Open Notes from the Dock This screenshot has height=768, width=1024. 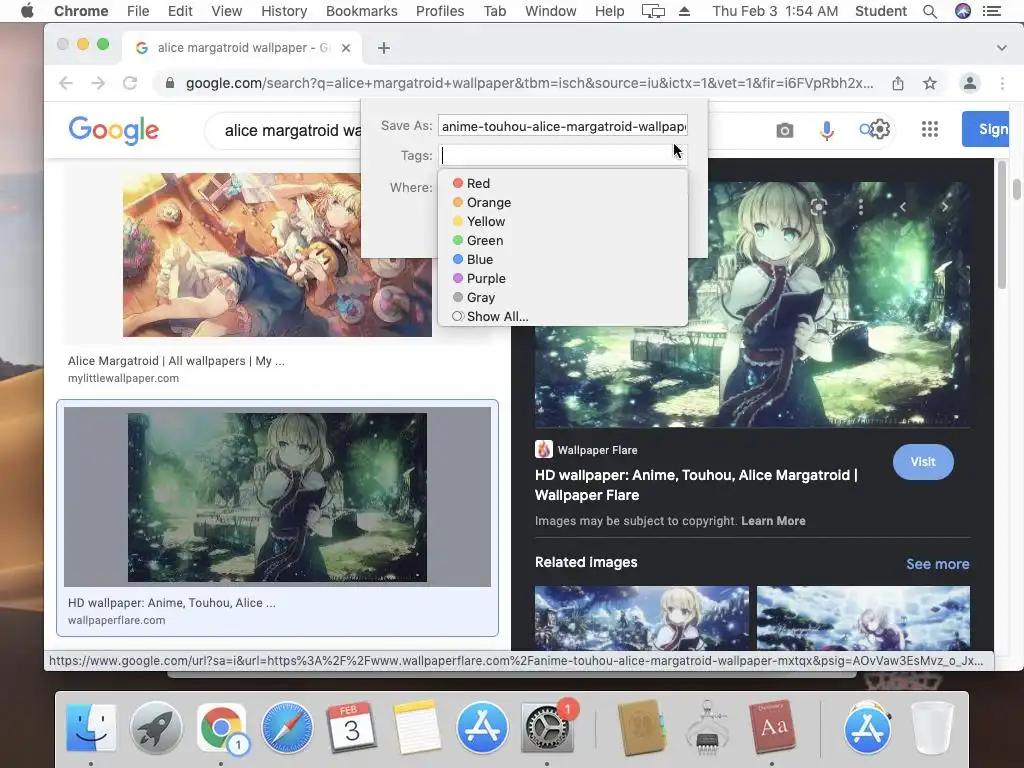pyautogui.click(x=417, y=726)
